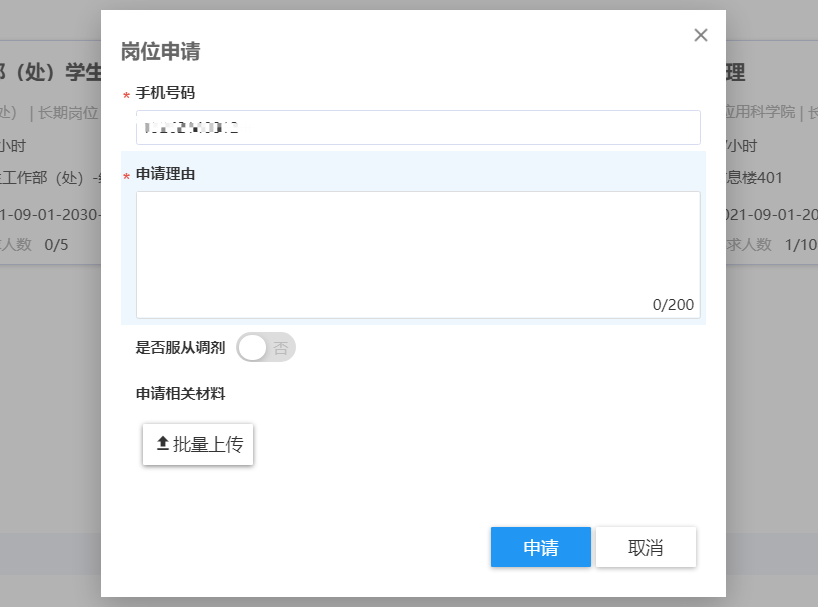
Task: Cancel the application with 取消
Action: click(x=646, y=547)
